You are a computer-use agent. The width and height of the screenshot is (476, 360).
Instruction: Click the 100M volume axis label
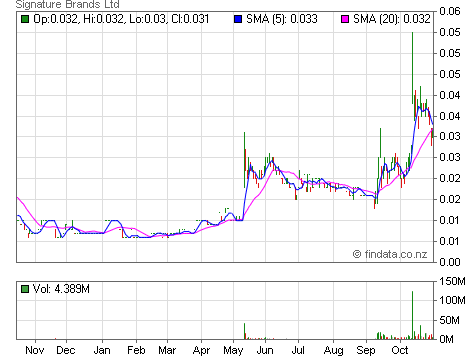tap(452, 300)
